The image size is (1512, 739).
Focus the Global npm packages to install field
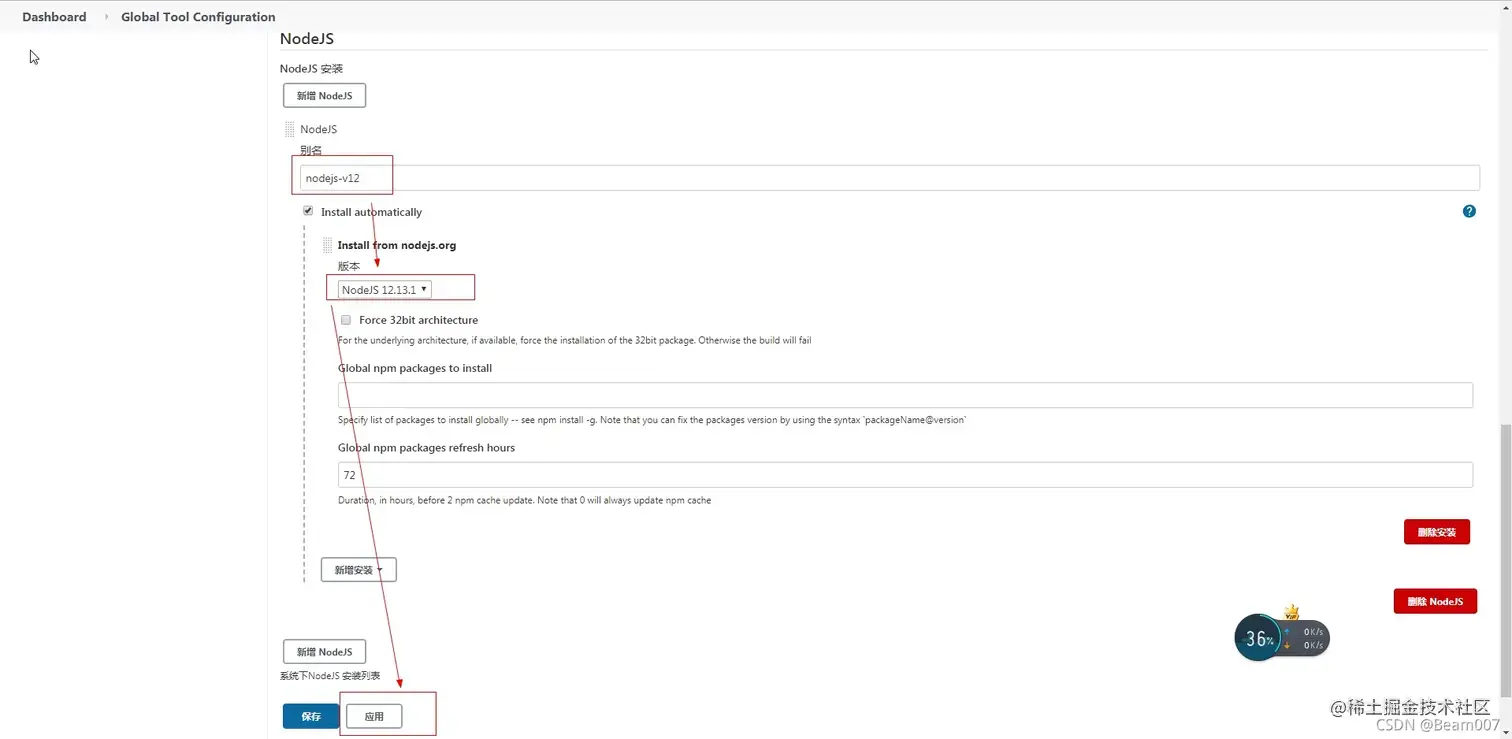[x=905, y=395]
